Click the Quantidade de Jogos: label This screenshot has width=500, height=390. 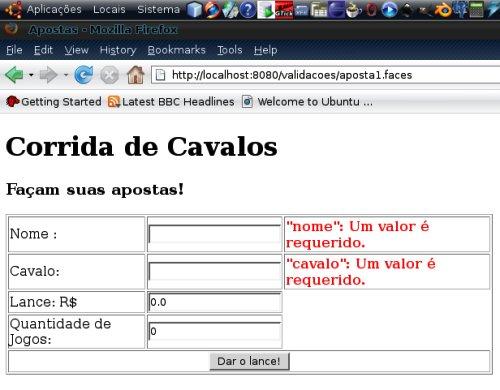(x=60, y=331)
